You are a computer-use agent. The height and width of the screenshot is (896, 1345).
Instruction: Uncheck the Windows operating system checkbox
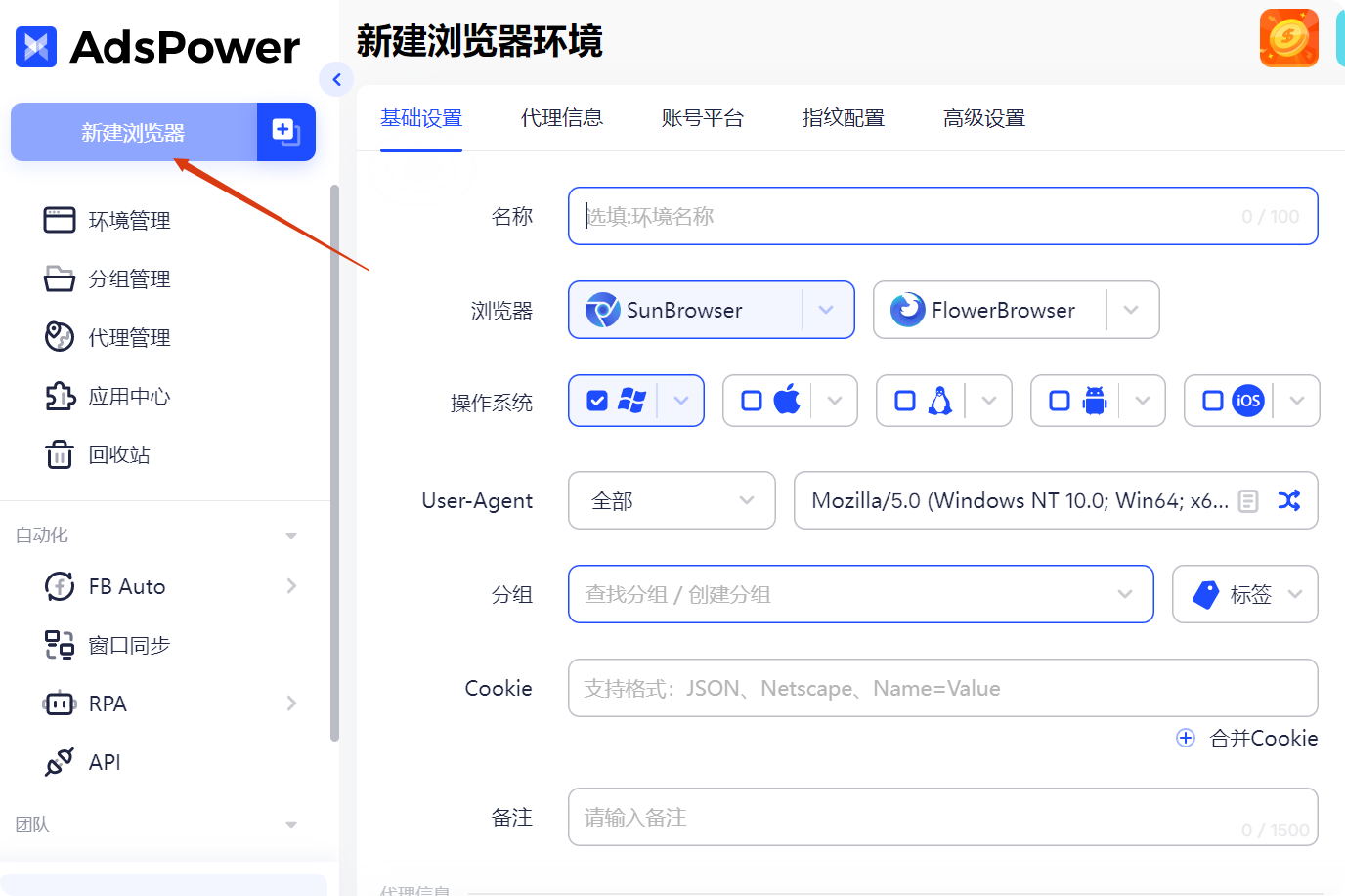pos(597,401)
